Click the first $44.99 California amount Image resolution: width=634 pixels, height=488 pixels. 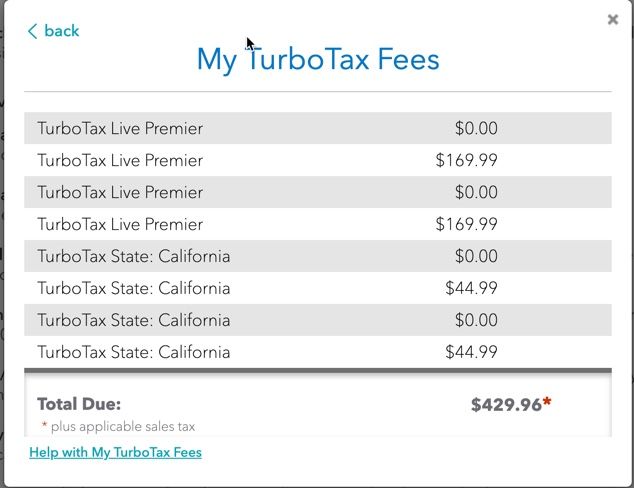471,288
